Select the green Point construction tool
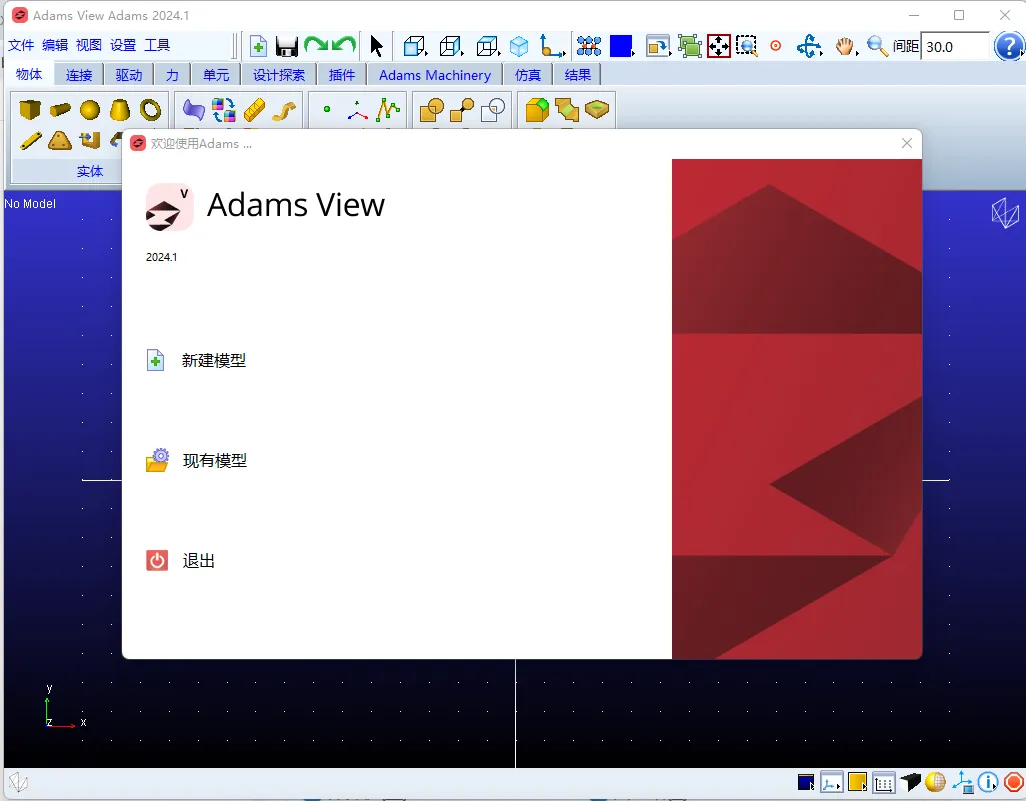This screenshot has height=801, width=1026. tap(327, 109)
